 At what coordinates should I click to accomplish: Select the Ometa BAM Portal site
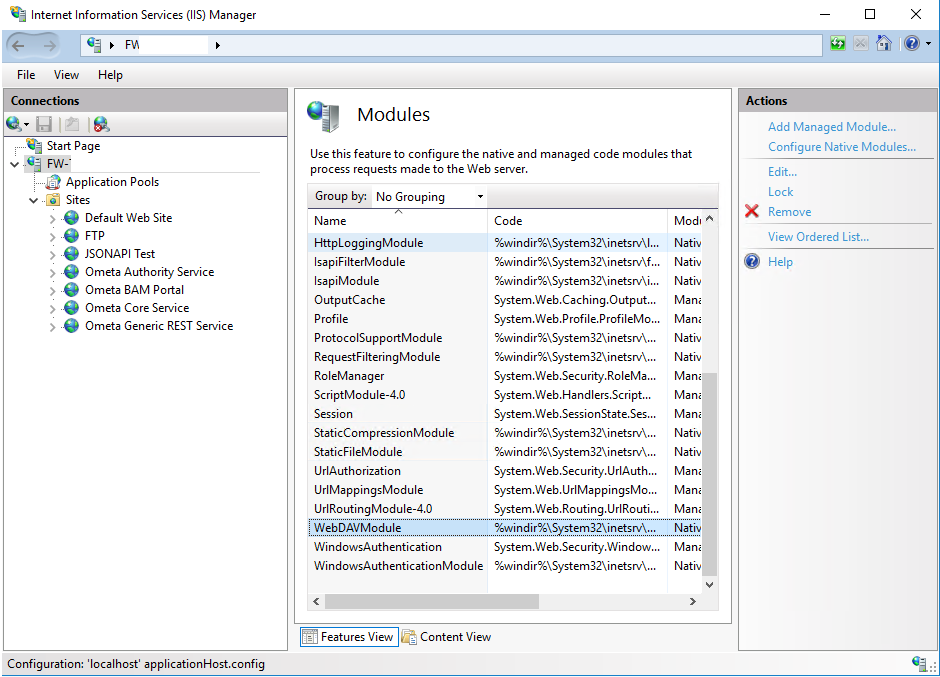point(136,289)
